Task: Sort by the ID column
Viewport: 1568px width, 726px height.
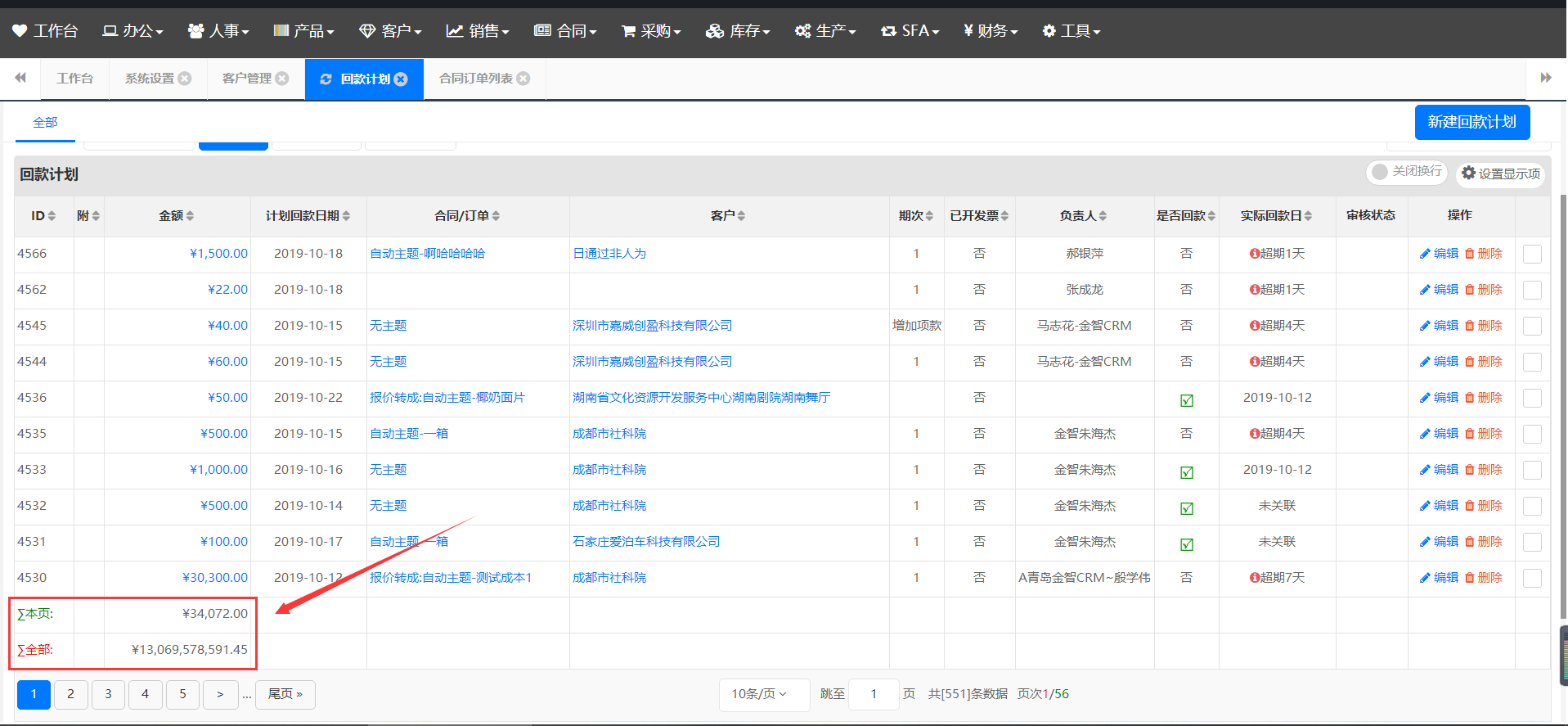Action: [43, 216]
